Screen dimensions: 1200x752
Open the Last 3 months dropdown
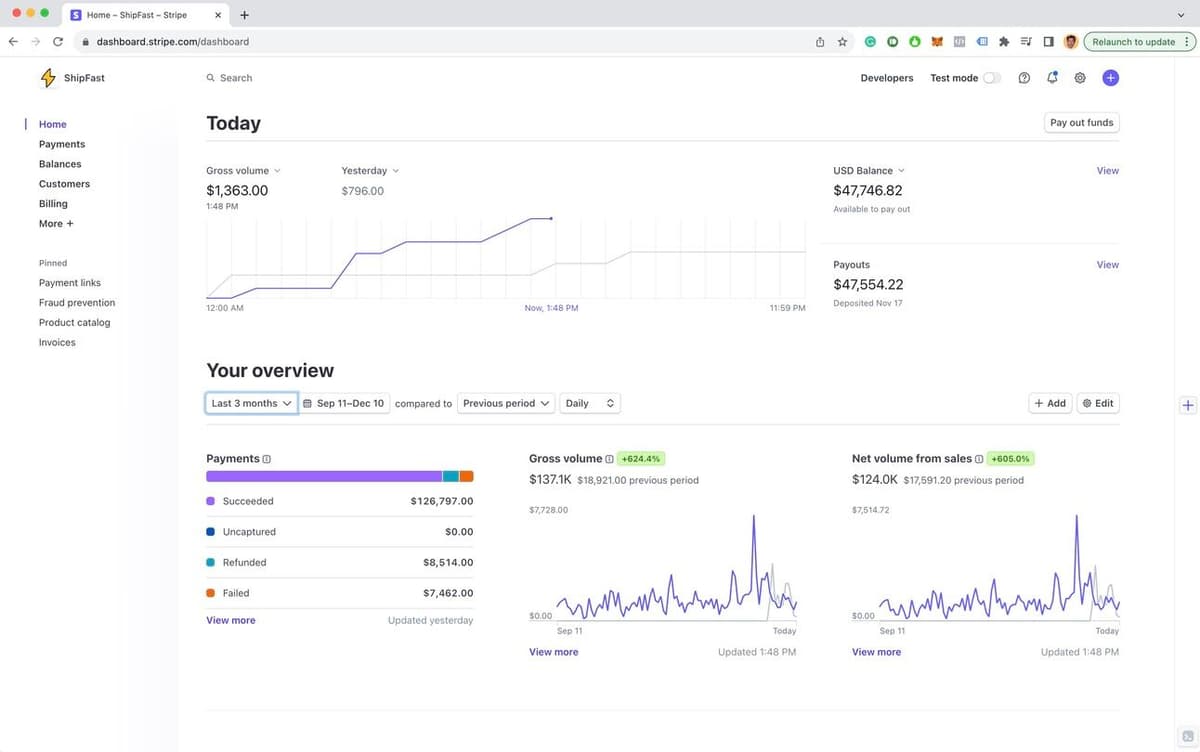point(252,403)
